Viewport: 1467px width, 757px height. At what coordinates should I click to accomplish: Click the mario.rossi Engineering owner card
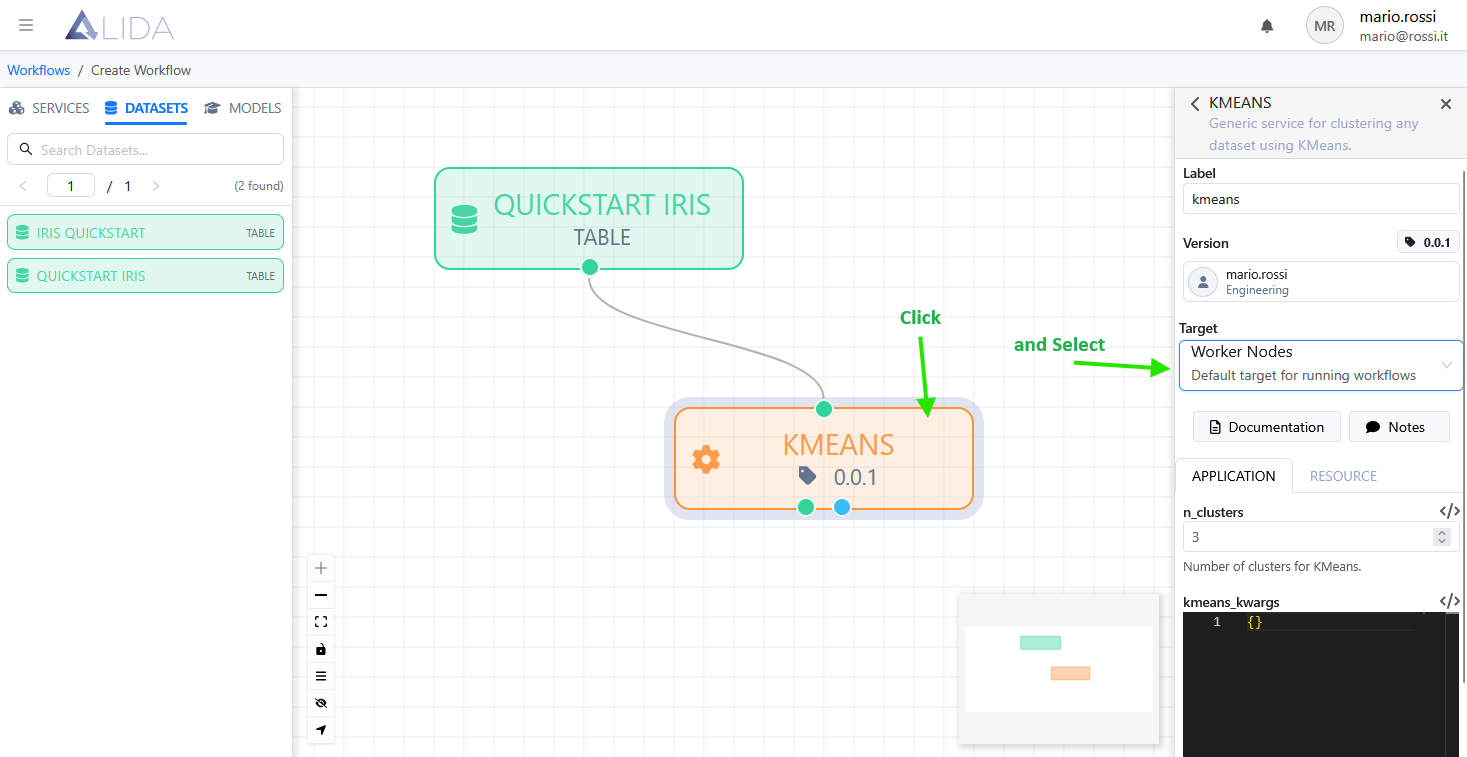click(x=1321, y=282)
